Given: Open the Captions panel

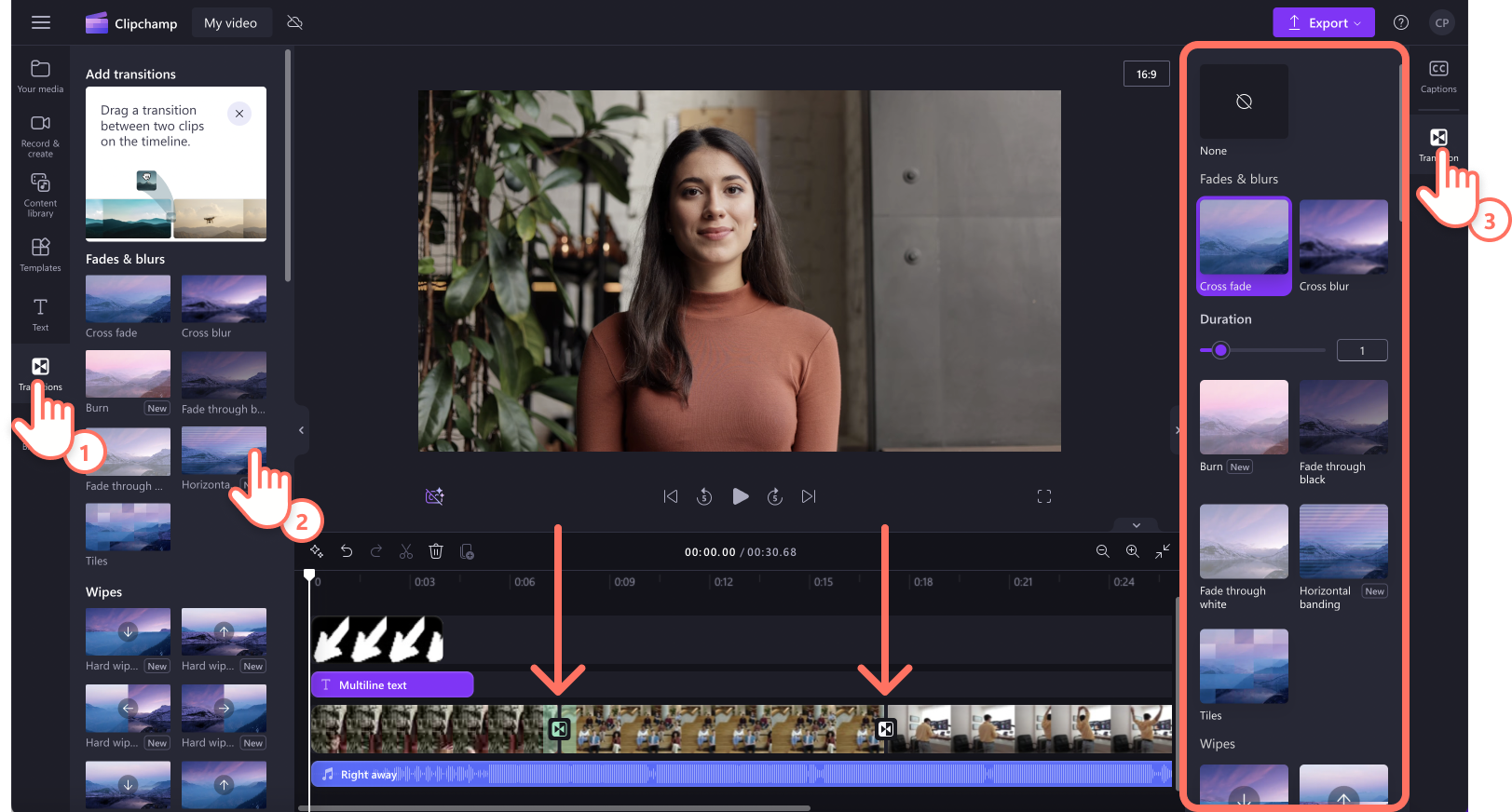Looking at the screenshot, I should click(1437, 76).
